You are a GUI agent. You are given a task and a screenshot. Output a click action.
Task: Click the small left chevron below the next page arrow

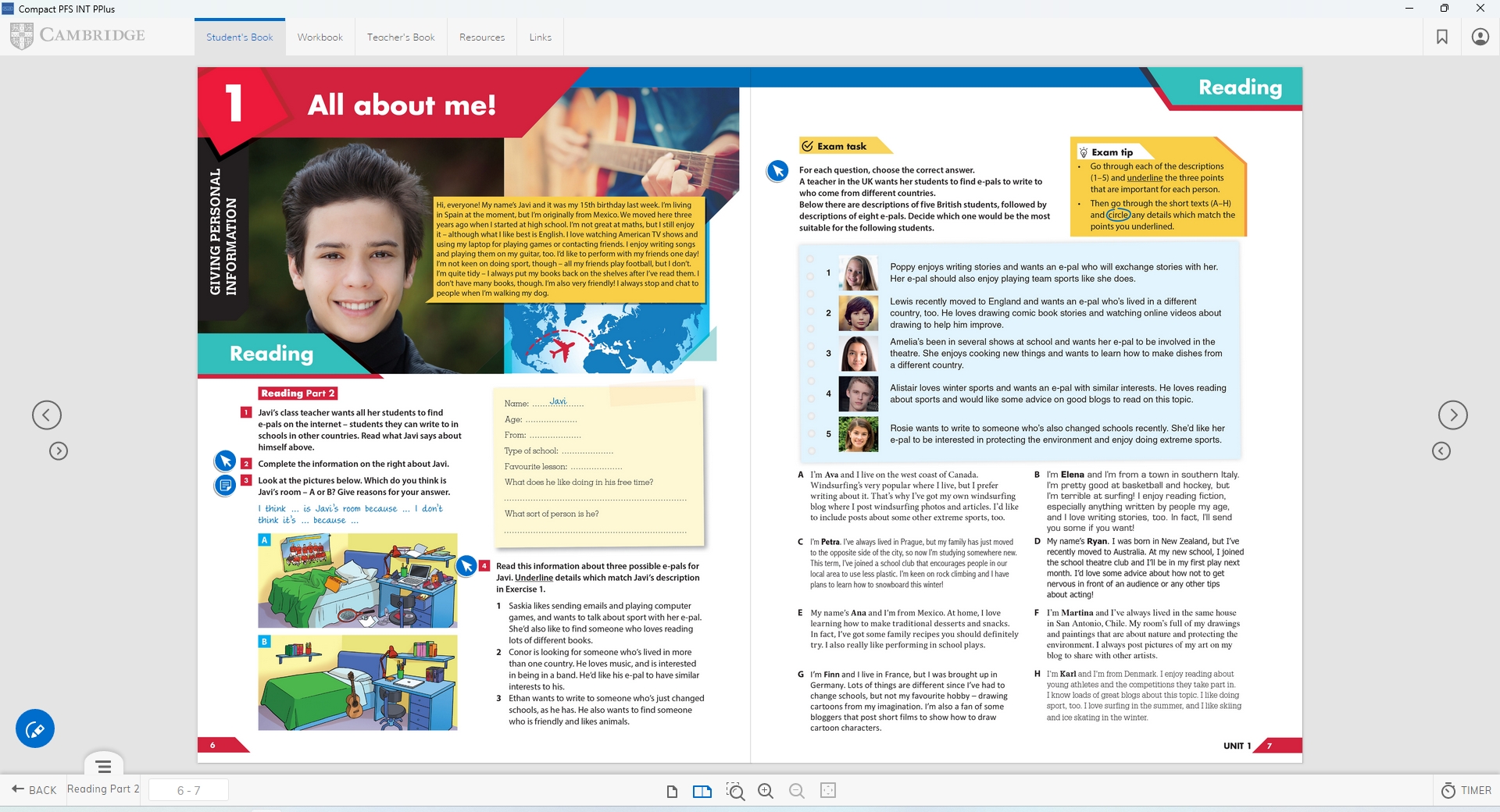click(1441, 451)
